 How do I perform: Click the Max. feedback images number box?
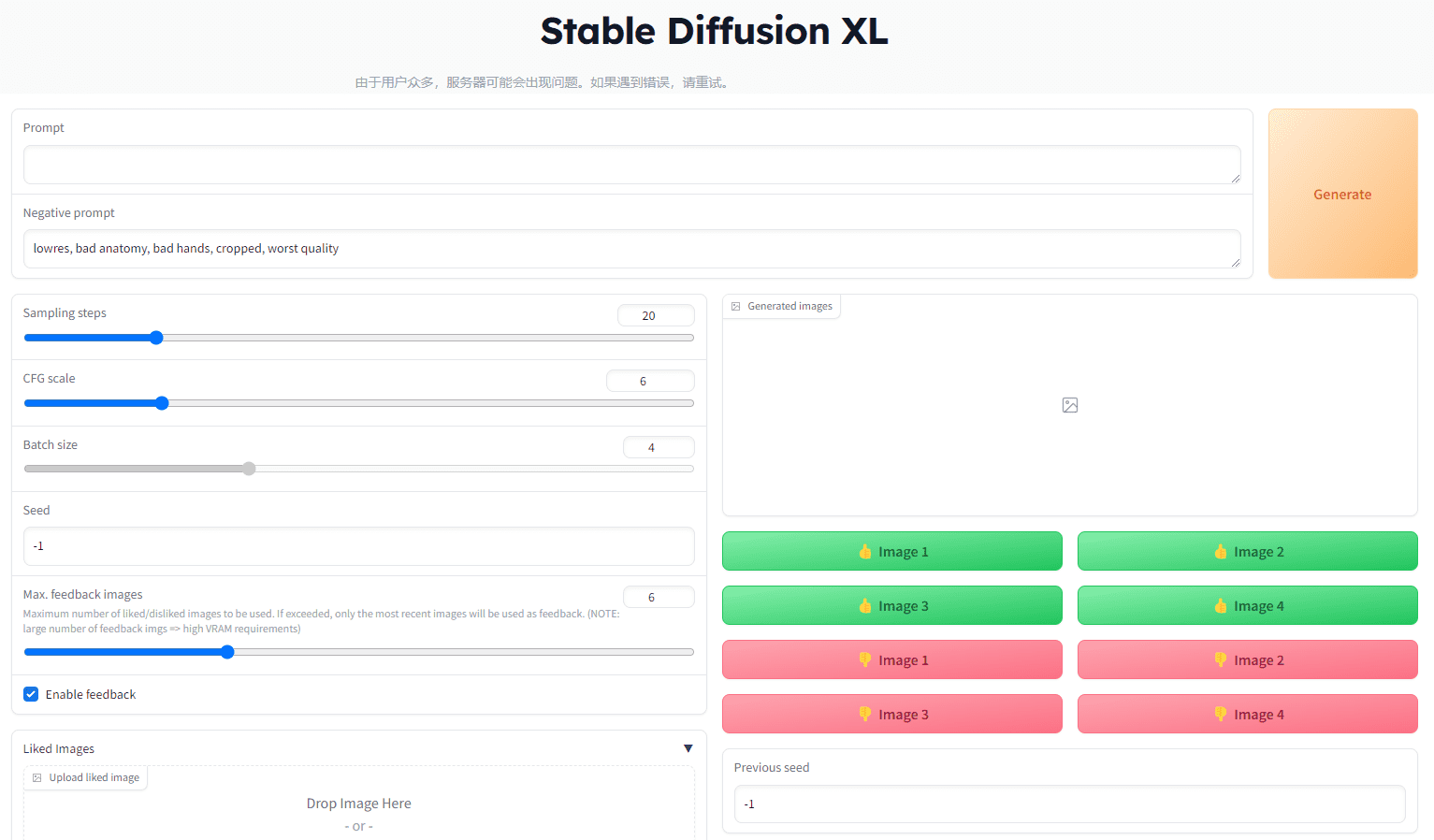tap(659, 597)
